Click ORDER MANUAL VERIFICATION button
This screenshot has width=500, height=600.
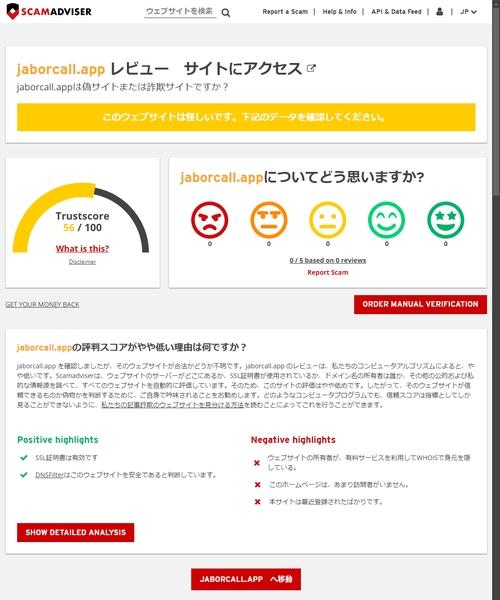click(420, 304)
